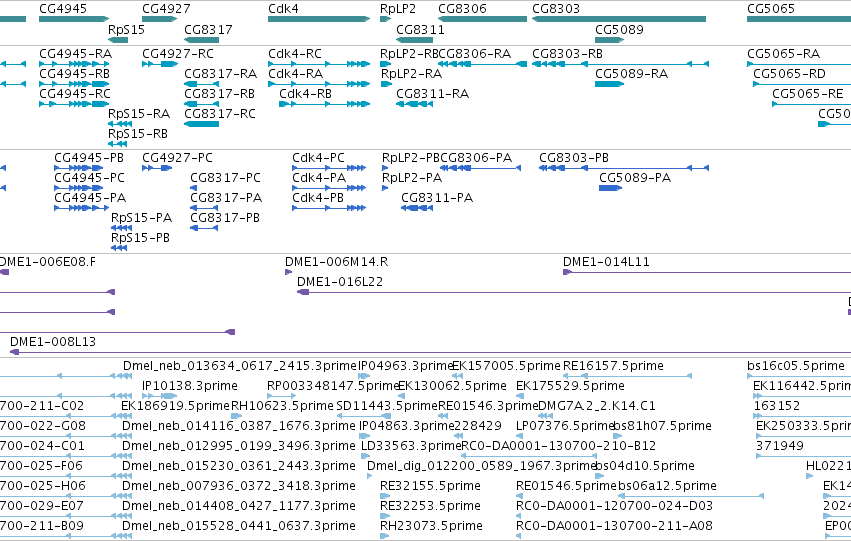Select protein Cdk4-PA
This screenshot has height=541, width=851.
(329, 188)
